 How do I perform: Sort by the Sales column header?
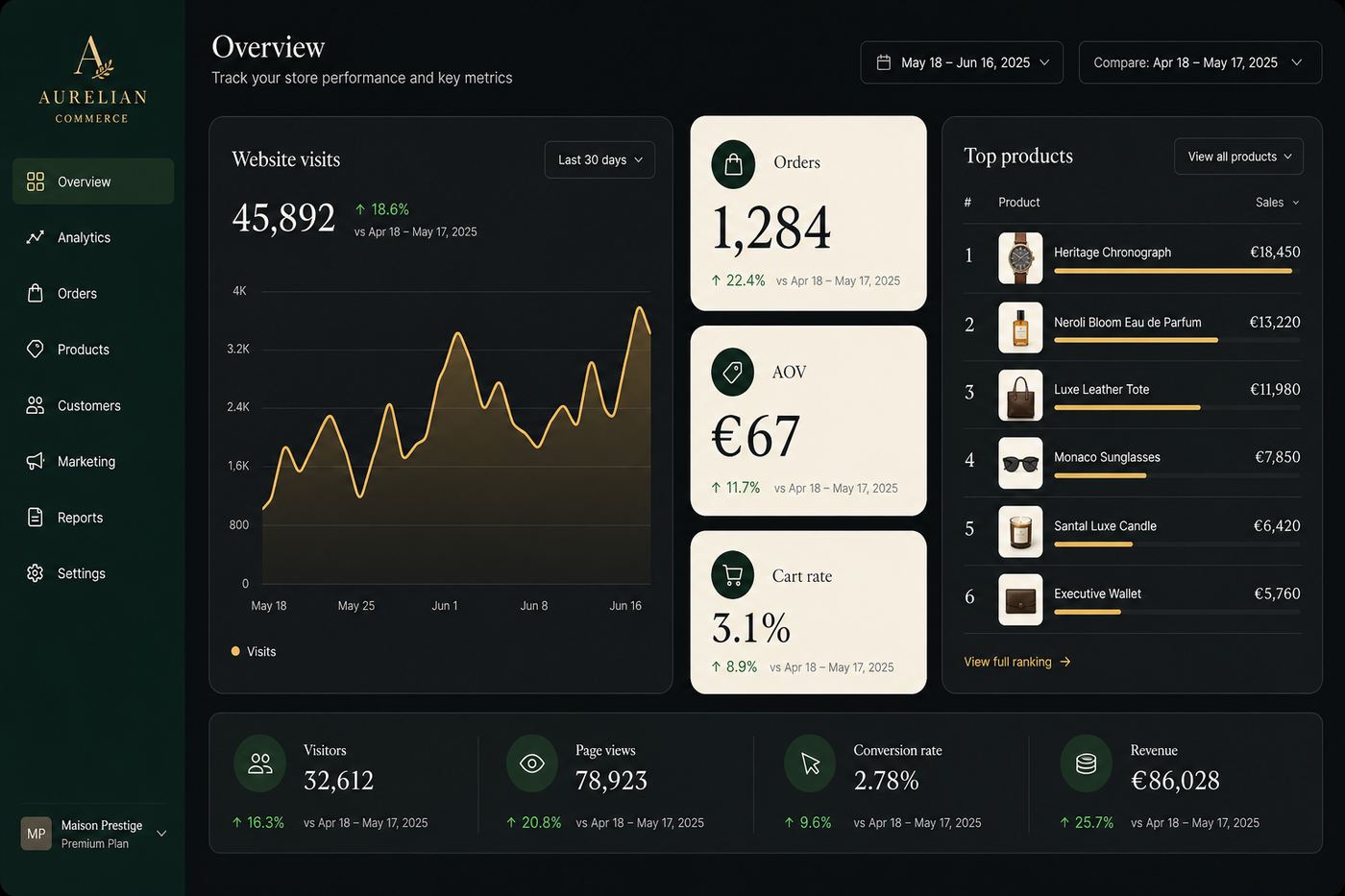1277,203
